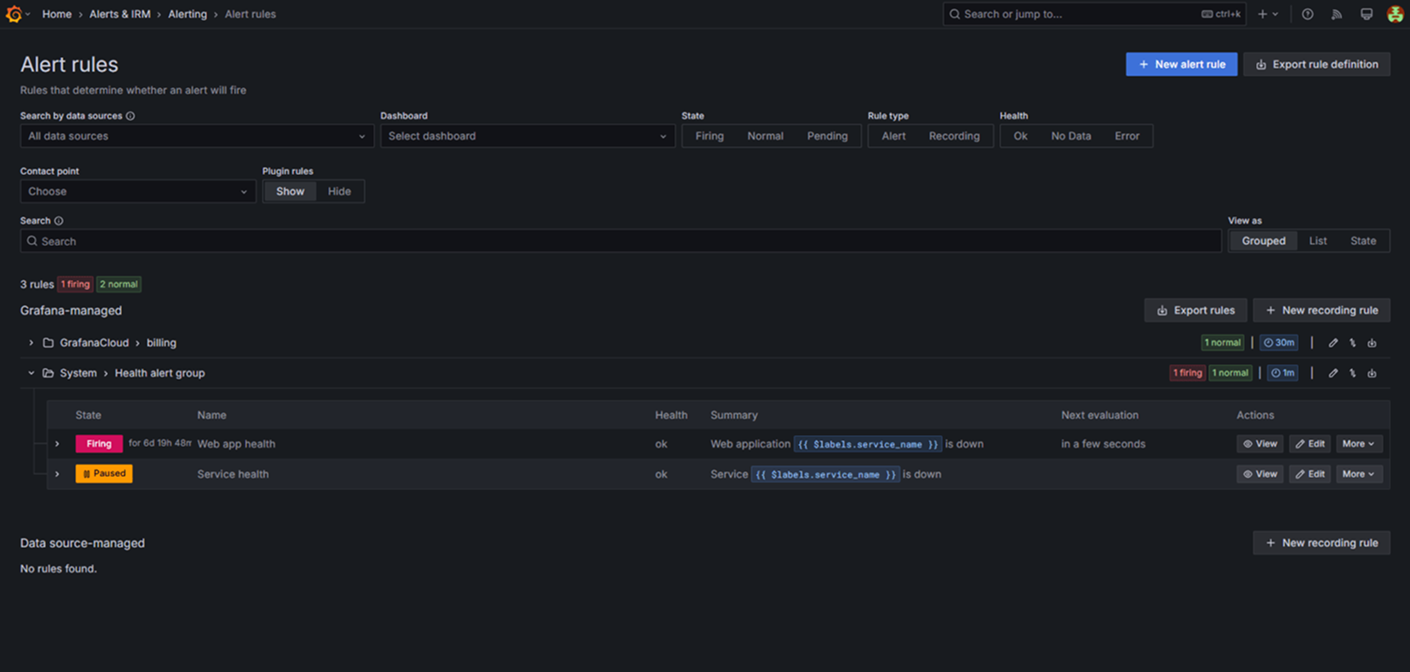
Task: Click 'New recording rule' in Grafana-managed section
Action: pos(1321,310)
